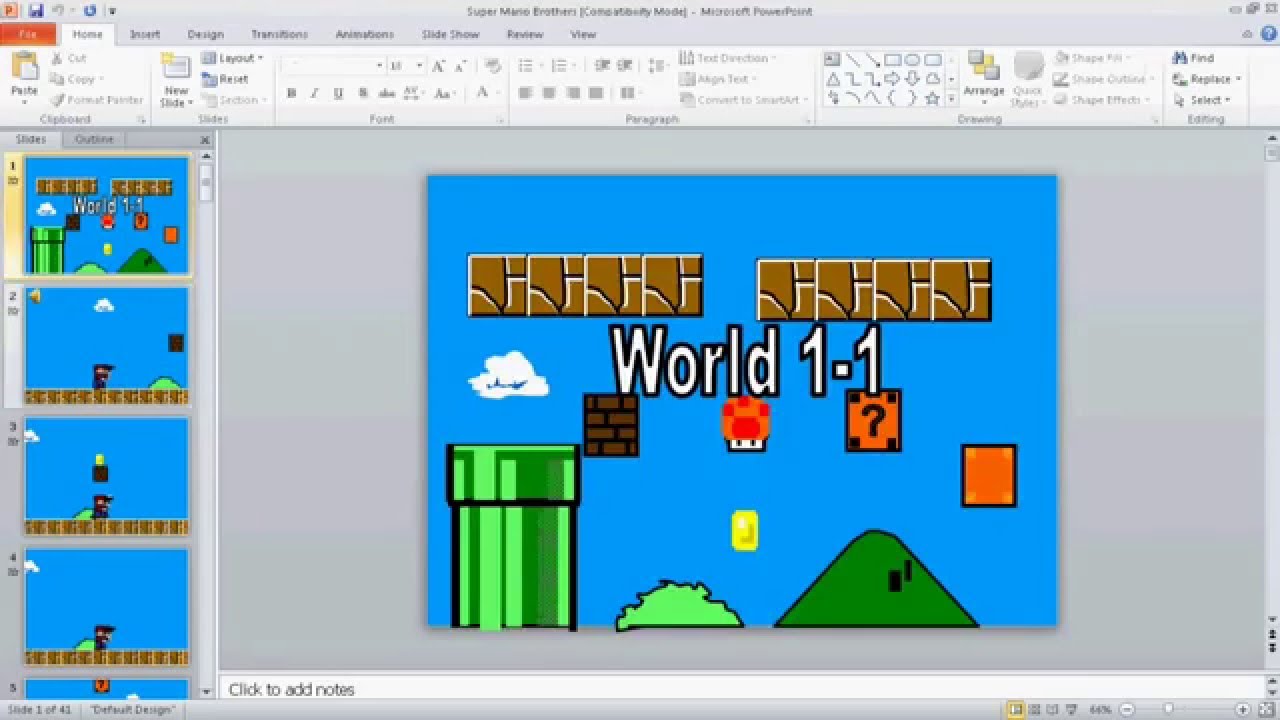Open the Shape Outline dropdown
The height and width of the screenshot is (720, 1280).
coord(1103,79)
